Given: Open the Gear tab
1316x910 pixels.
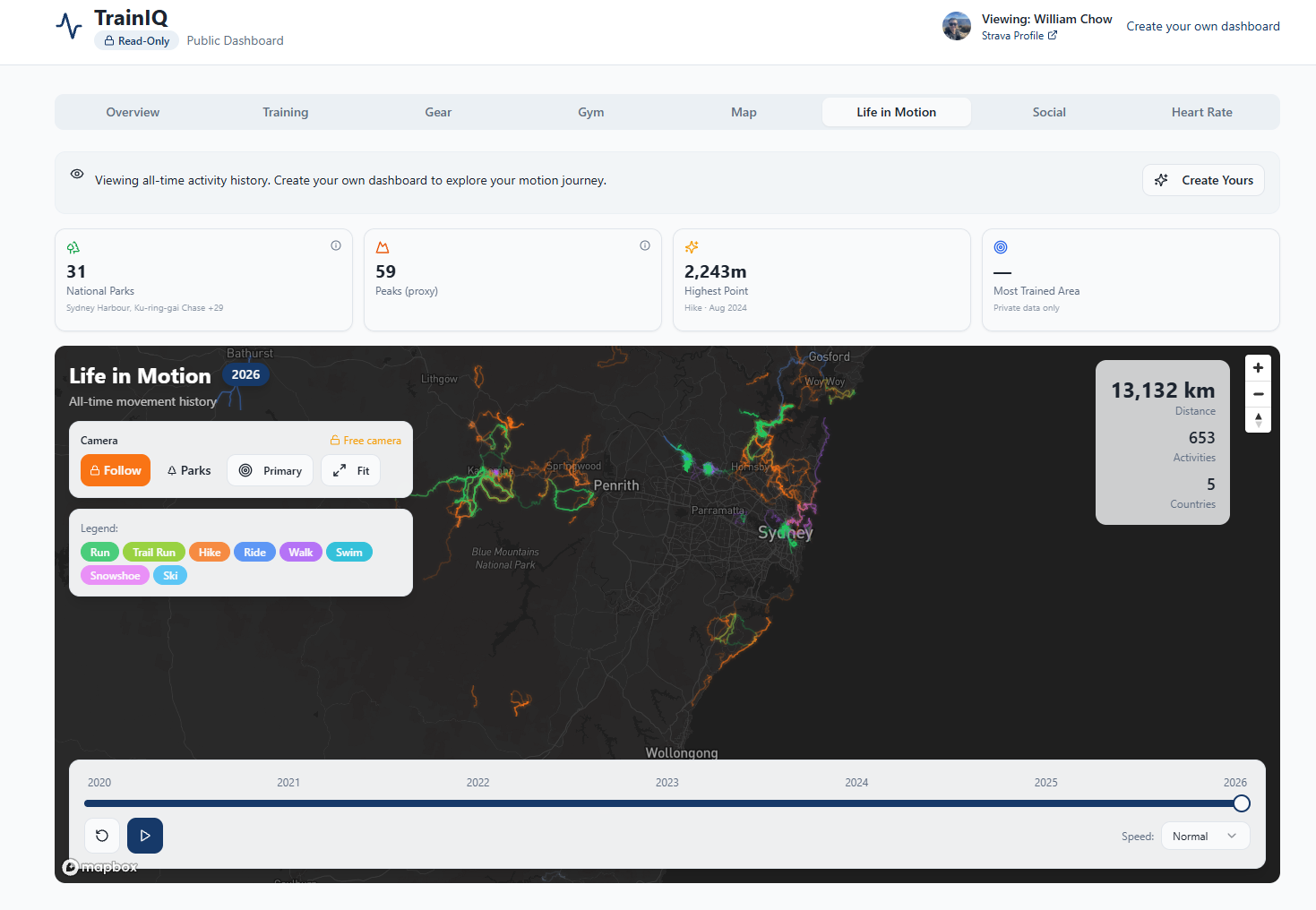Looking at the screenshot, I should point(438,112).
